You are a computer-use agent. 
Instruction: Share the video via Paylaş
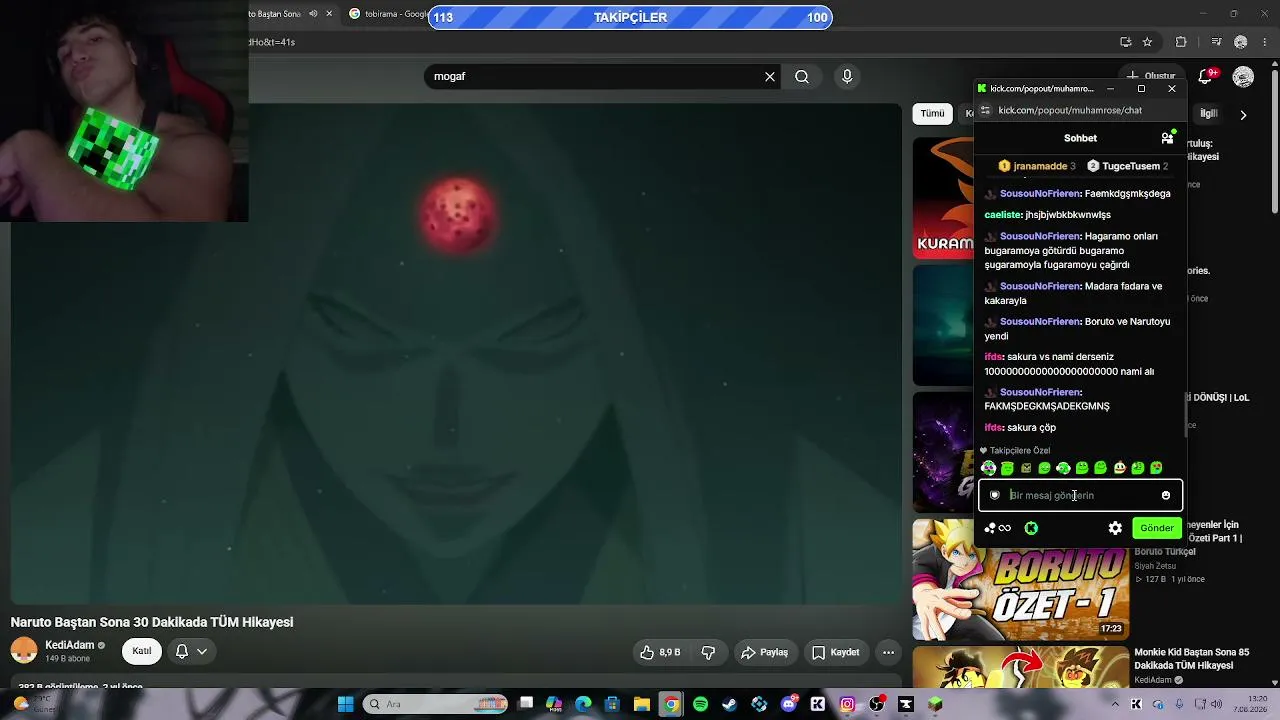(x=764, y=652)
